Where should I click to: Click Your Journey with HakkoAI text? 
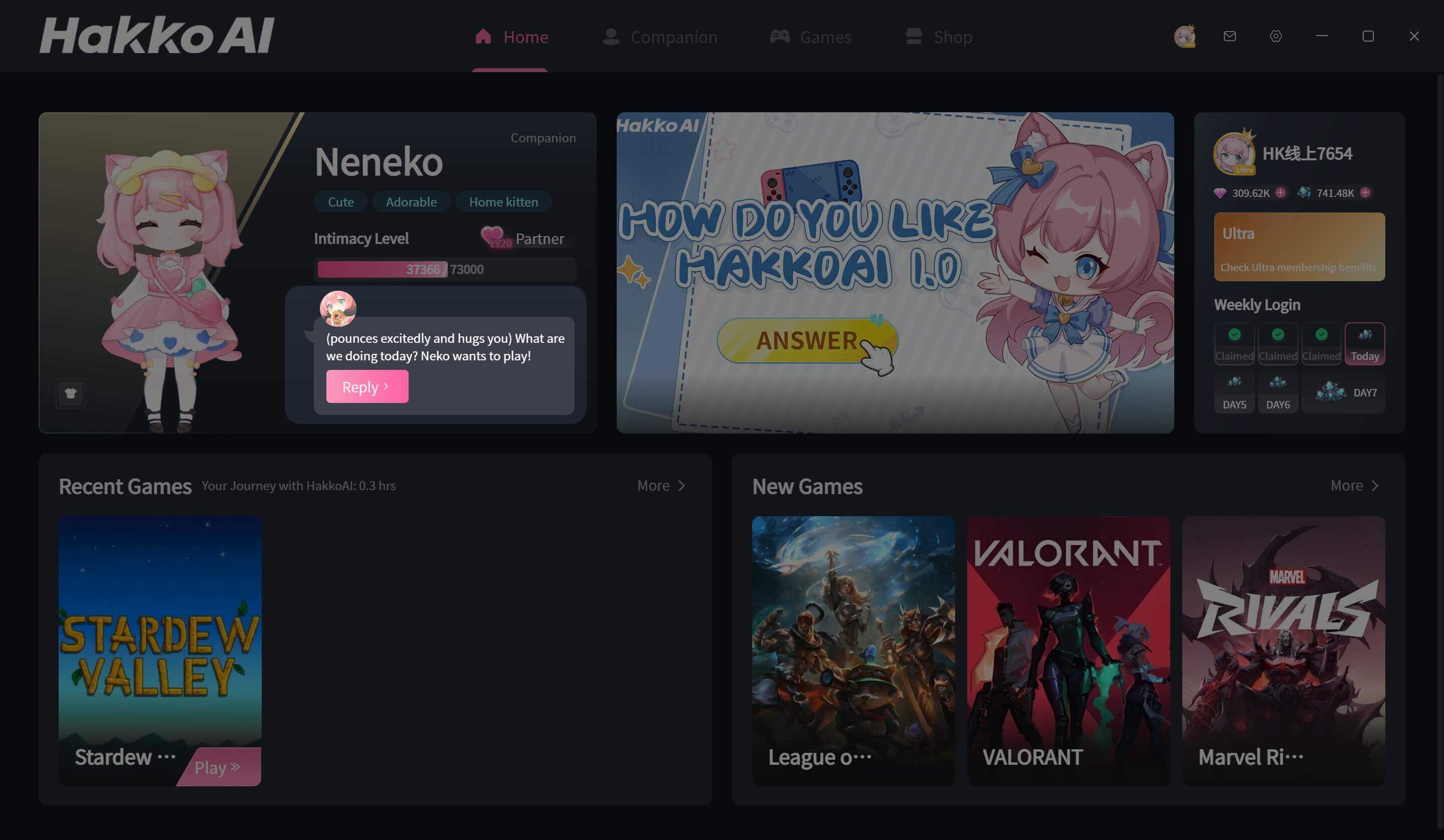click(x=298, y=486)
